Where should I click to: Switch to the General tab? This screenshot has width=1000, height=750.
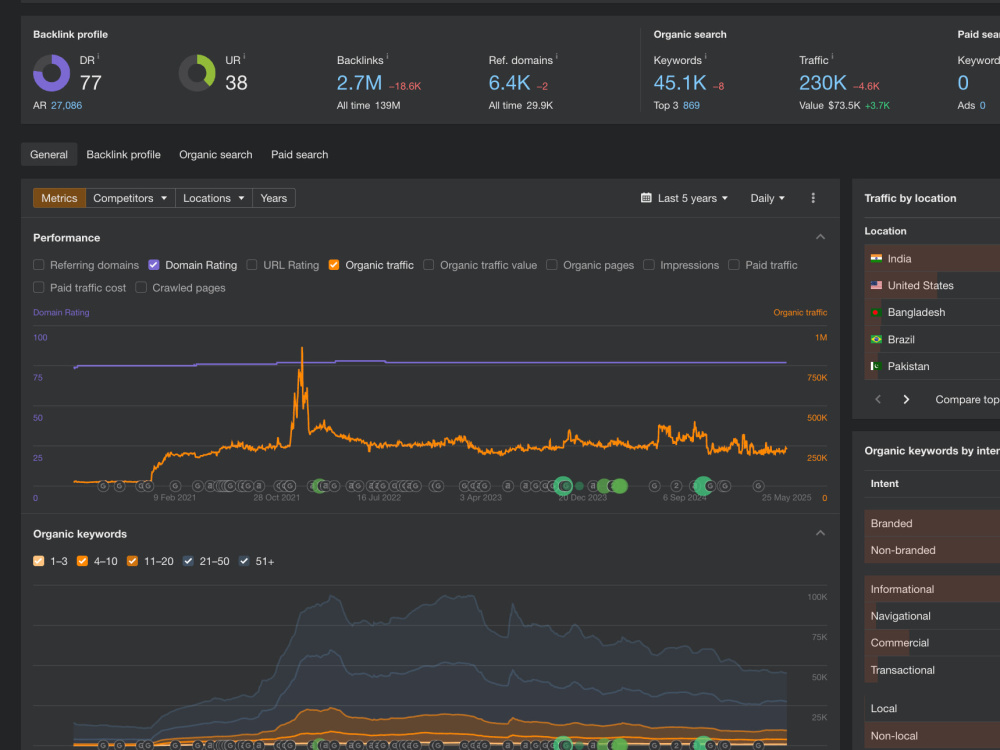point(49,154)
